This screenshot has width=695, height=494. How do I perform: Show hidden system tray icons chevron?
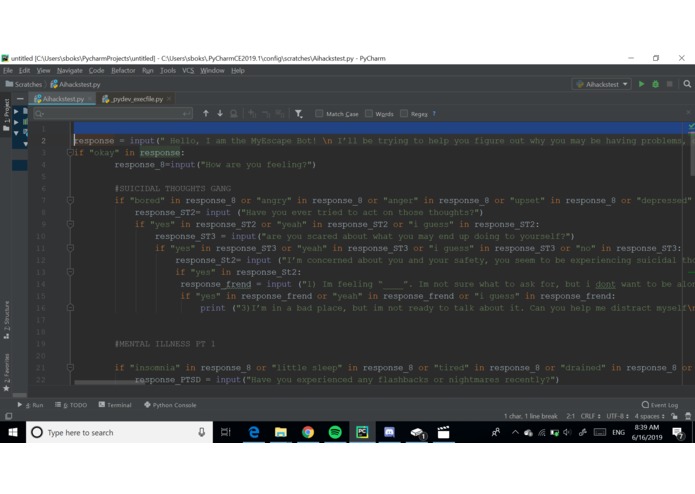coord(515,432)
